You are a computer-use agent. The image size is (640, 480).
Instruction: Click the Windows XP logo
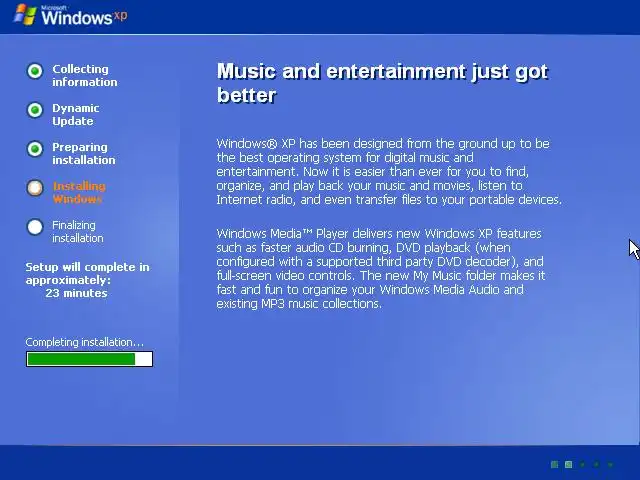(x=71, y=16)
